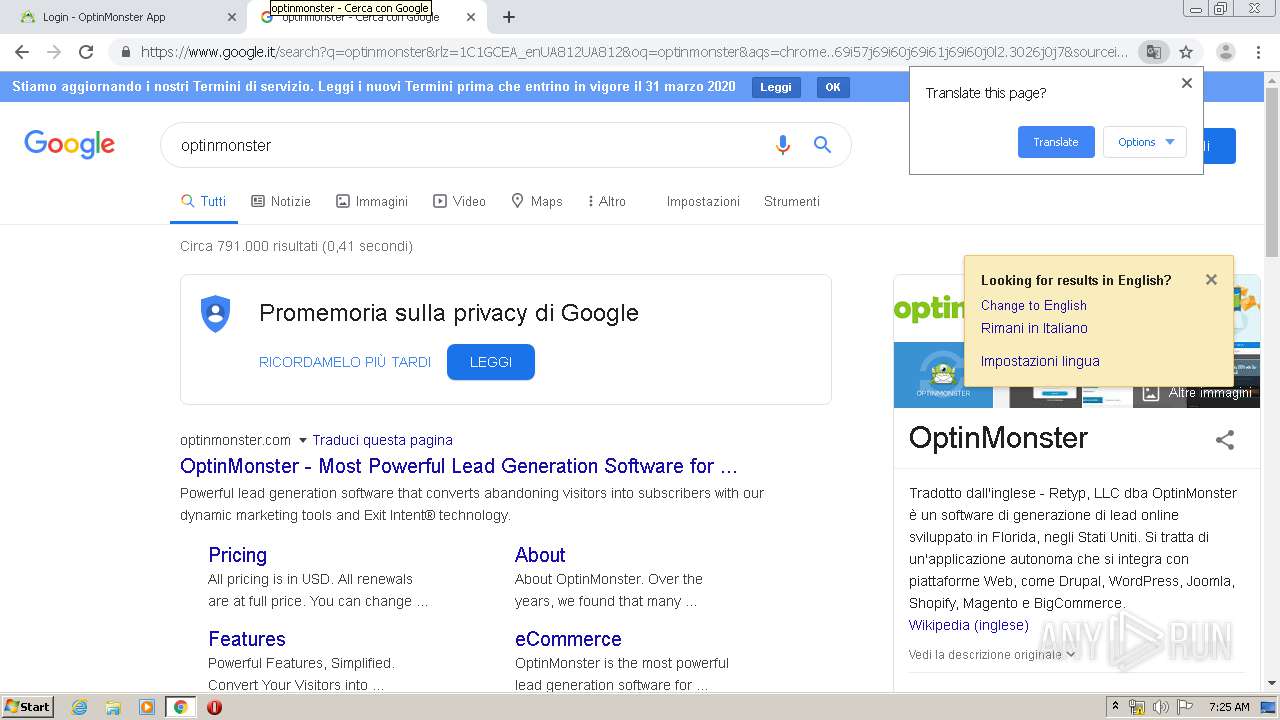The image size is (1280, 720).
Task: Open the eCommerce sitelink
Action: point(568,639)
